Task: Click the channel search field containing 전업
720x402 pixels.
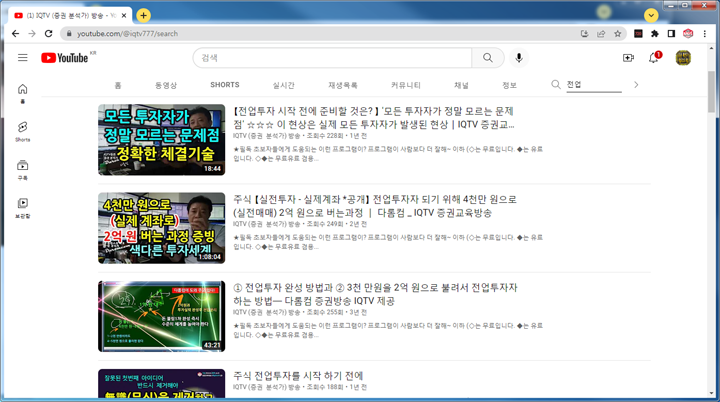Action: click(594, 85)
